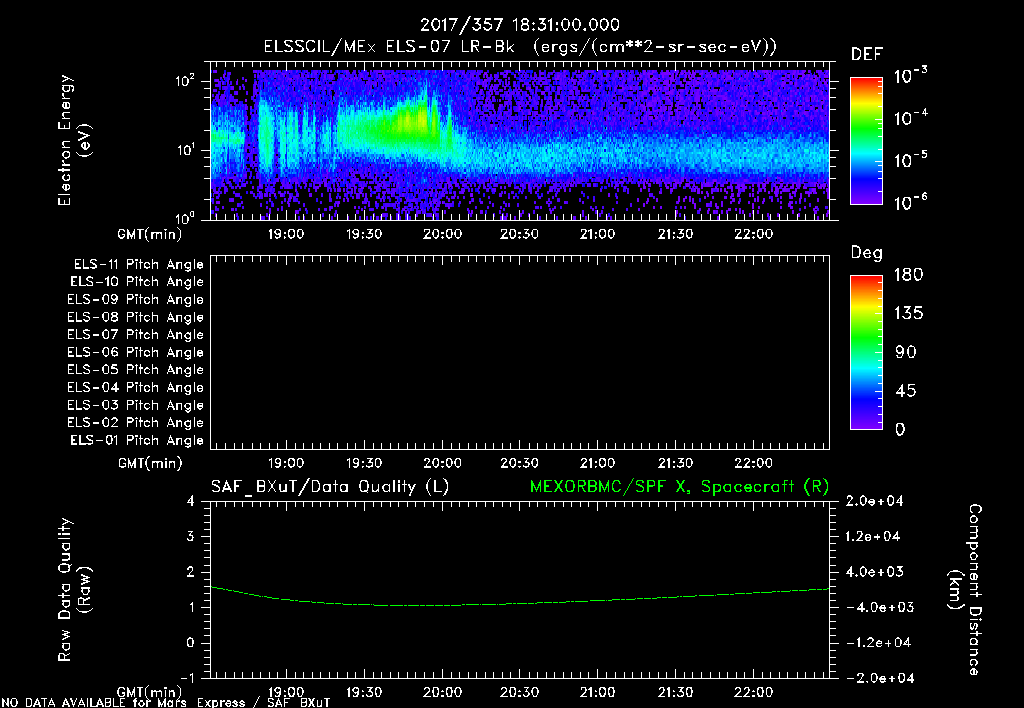Click the 2017/357 18:31:00.000 timestamp title
The image size is (1024, 708).
click(x=520, y=25)
